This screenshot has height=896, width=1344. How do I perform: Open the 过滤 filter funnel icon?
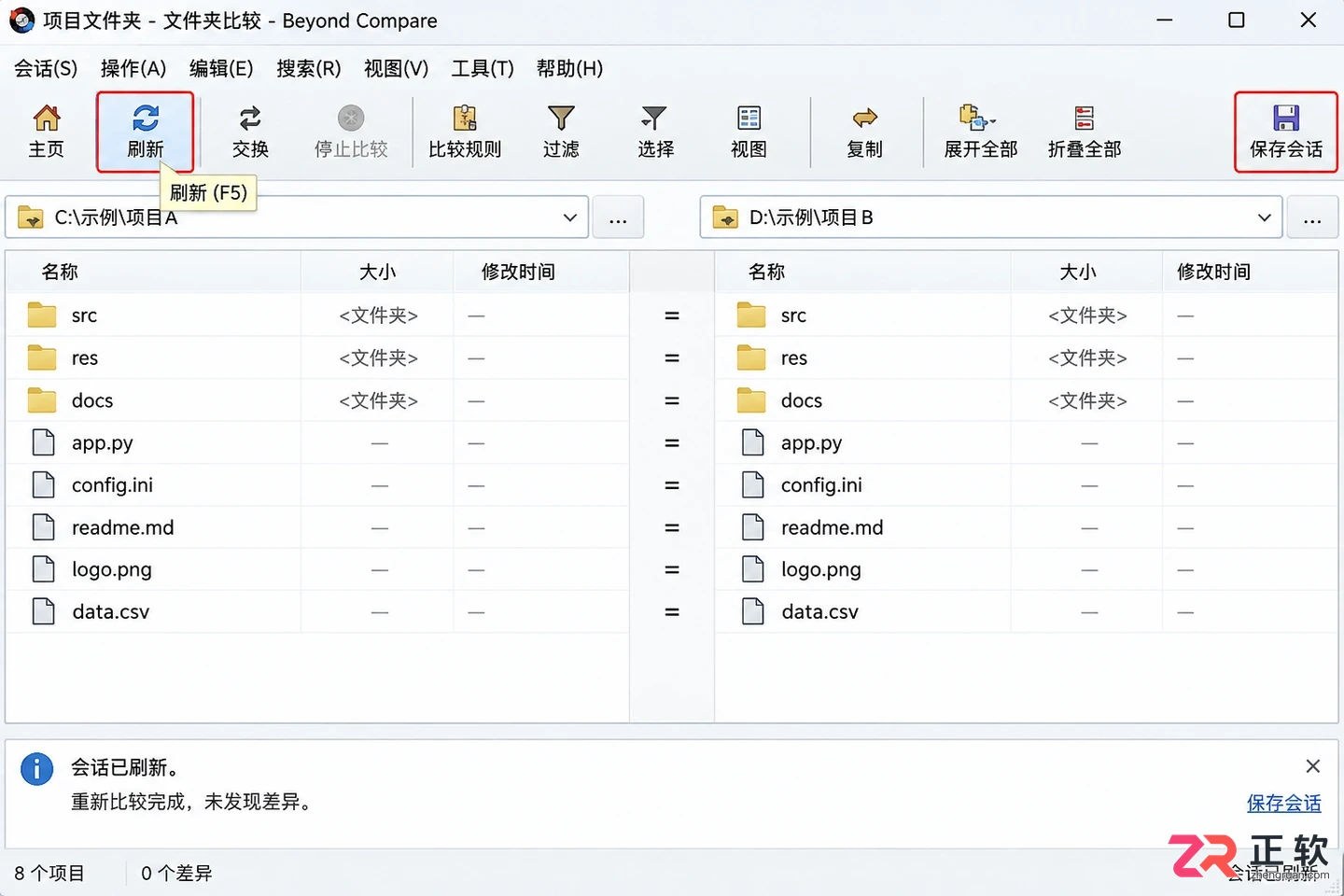click(x=561, y=132)
